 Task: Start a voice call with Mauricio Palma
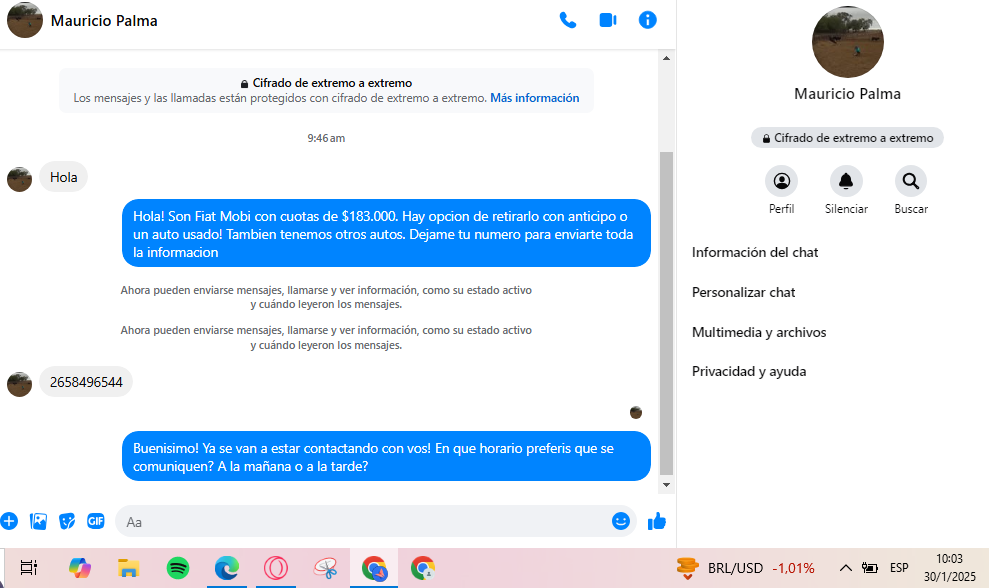568,20
